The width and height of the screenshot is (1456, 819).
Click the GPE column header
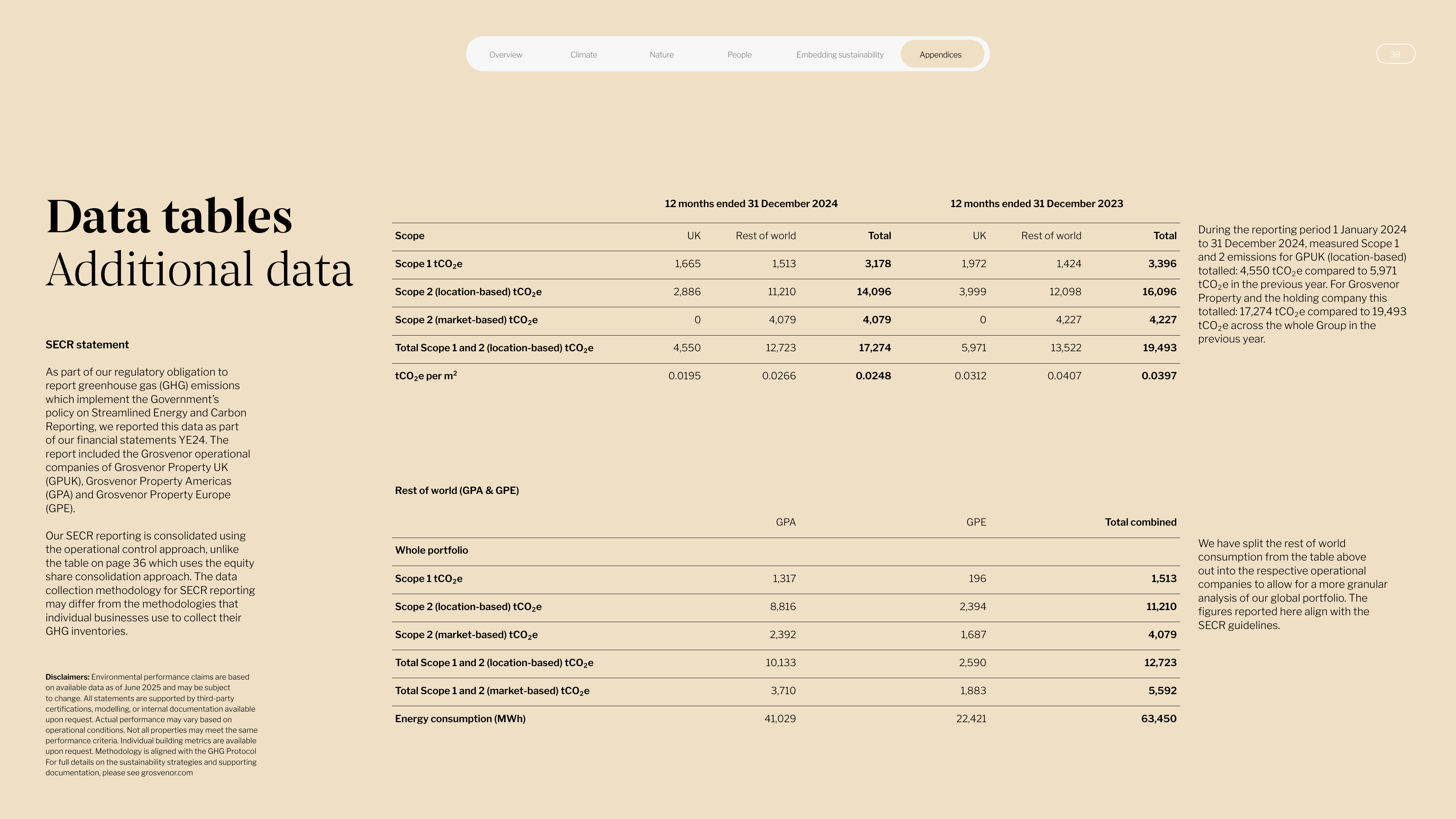(976, 522)
